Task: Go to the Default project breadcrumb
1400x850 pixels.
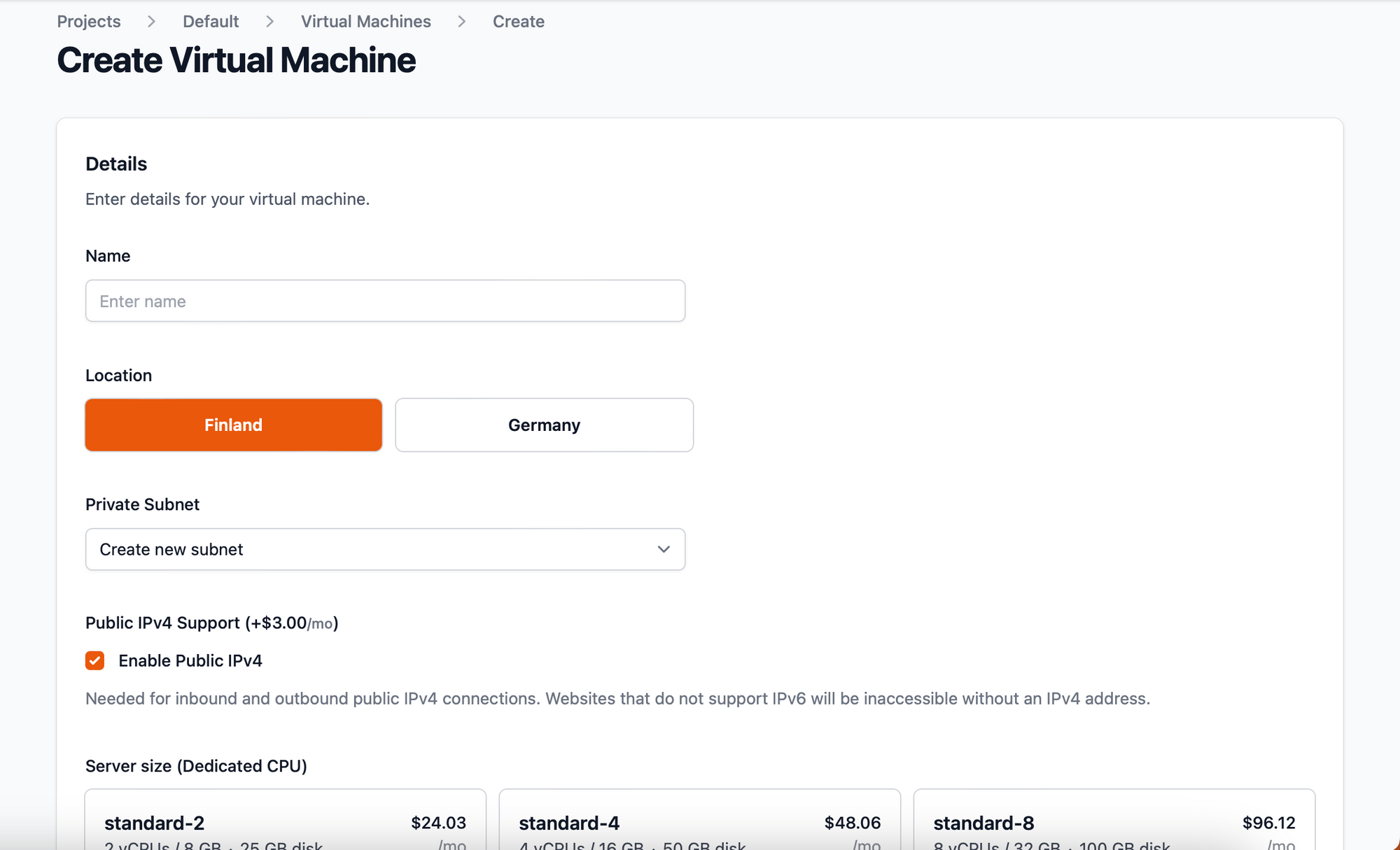Action: point(210,21)
